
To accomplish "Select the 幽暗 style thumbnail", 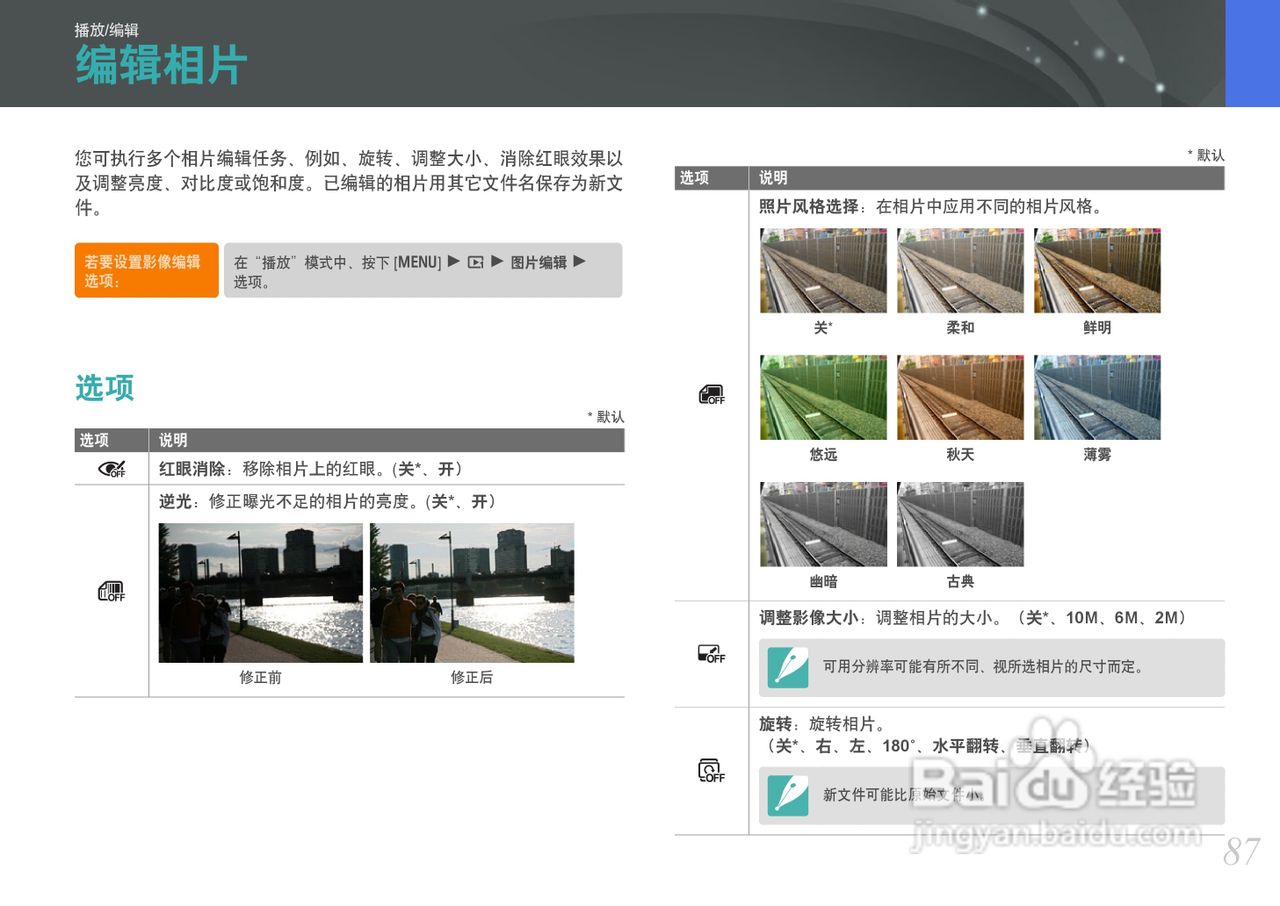I will pos(823,524).
